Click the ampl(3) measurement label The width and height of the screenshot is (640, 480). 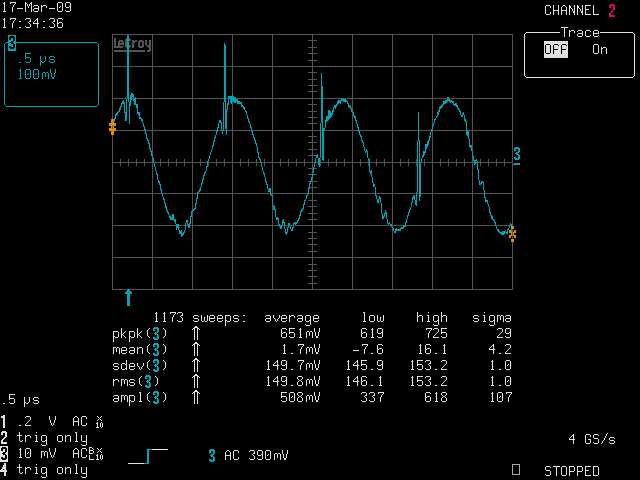140,398
